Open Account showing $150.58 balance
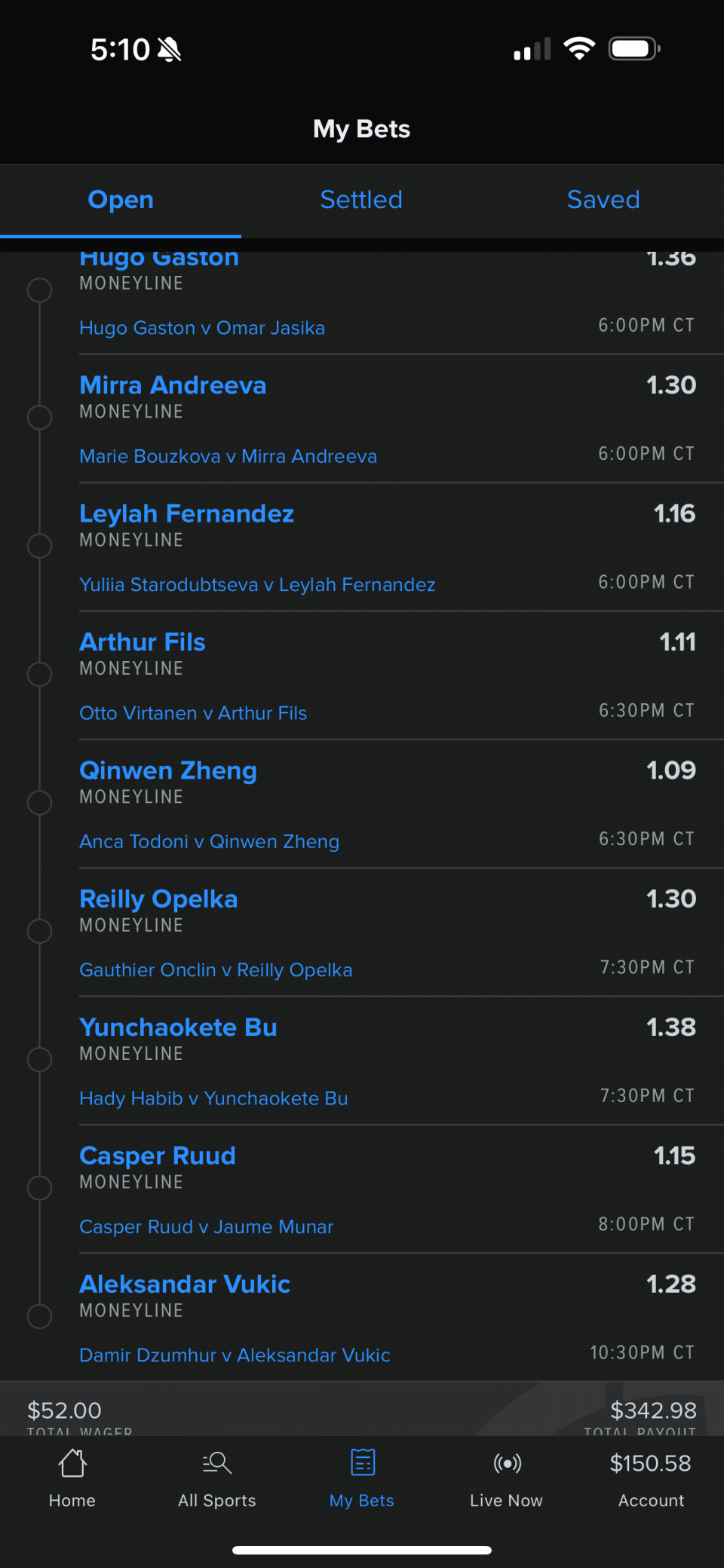 pos(651,1478)
